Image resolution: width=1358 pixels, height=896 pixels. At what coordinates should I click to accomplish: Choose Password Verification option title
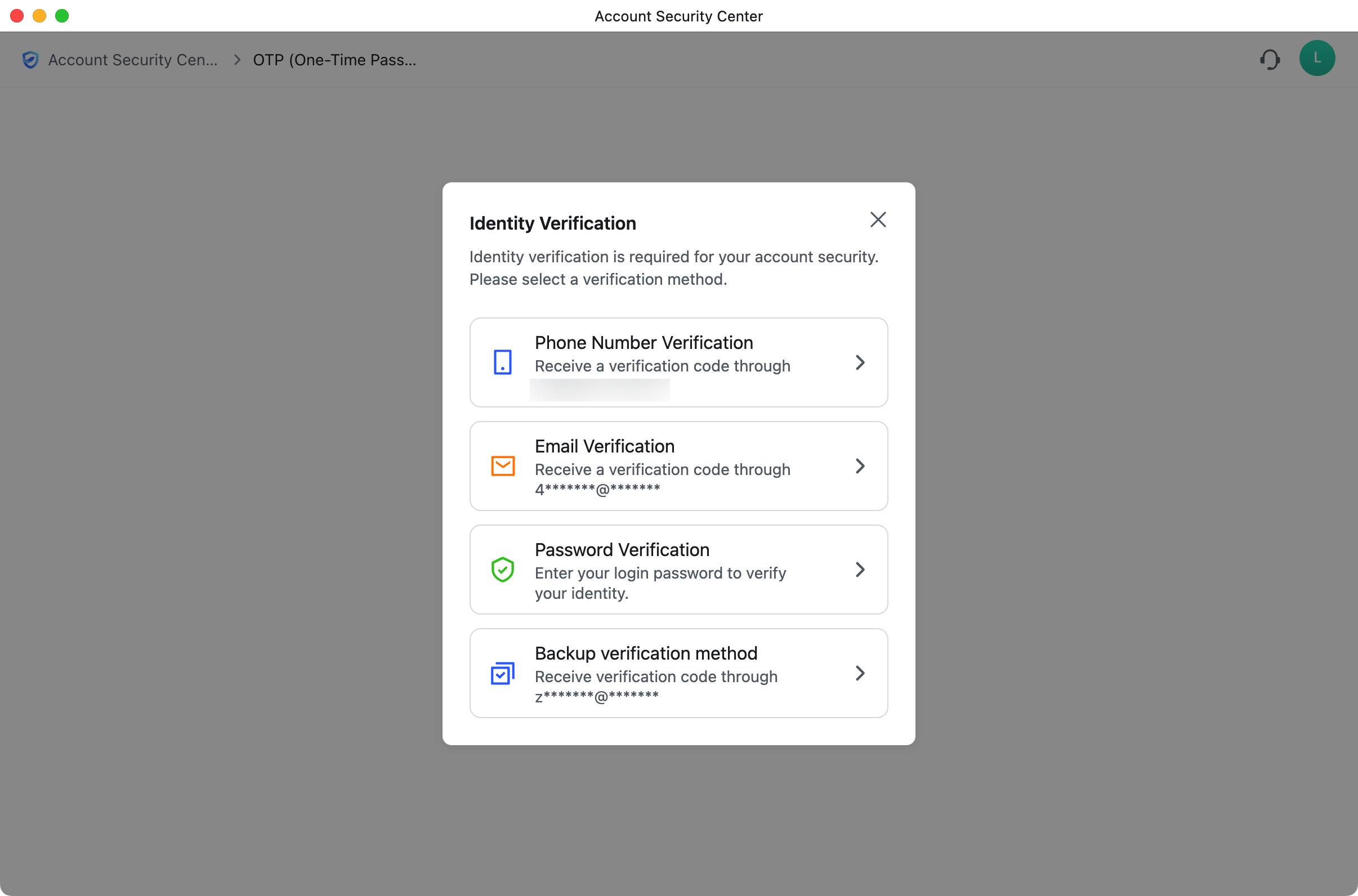coord(622,550)
